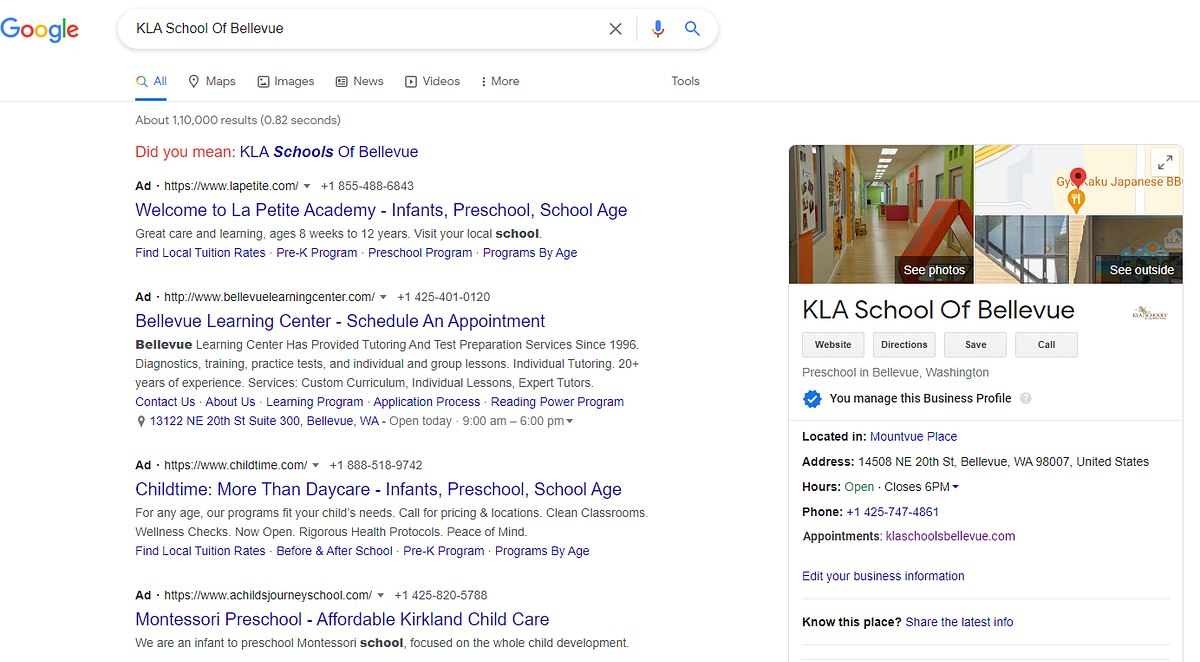The width and height of the screenshot is (1200, 662).
Task: Click the Mountvue Place link
Action: (913, 437)
